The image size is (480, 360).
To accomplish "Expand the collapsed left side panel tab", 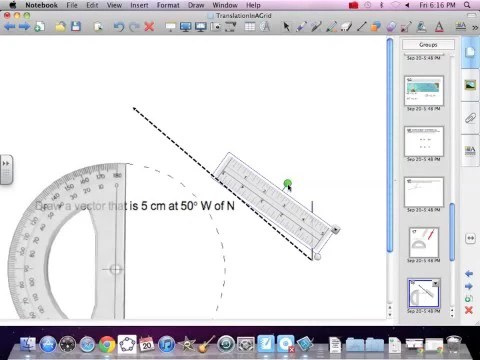I will coord(6,169).
